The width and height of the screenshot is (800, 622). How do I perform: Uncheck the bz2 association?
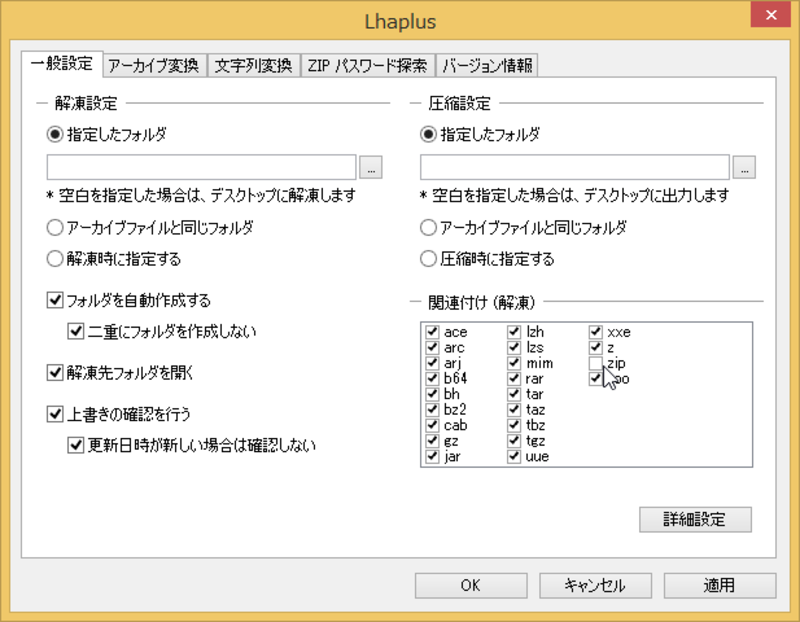(x=432, y=409)
